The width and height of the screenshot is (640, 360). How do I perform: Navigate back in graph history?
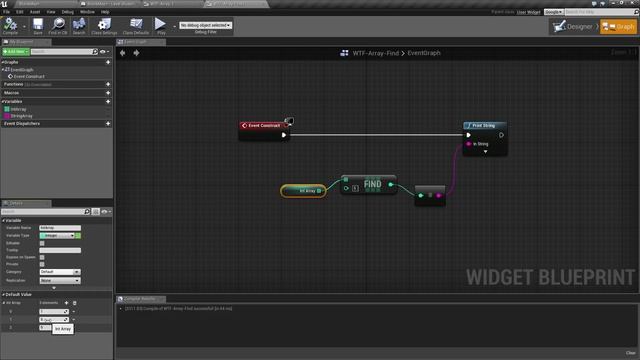122,53
